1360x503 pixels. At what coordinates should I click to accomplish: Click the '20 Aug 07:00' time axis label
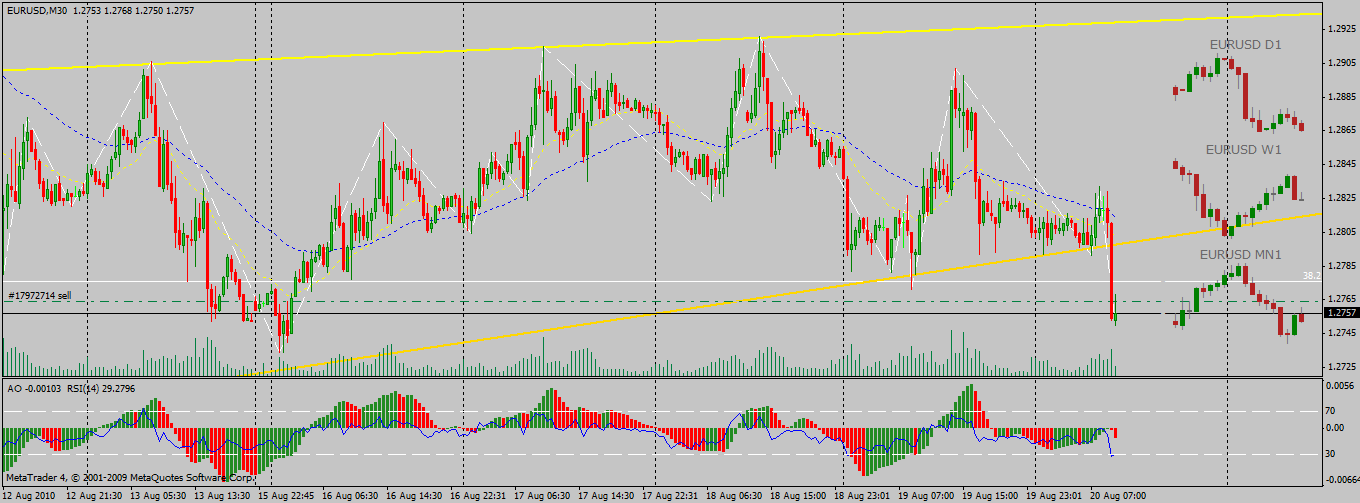tap(1119, 495)
